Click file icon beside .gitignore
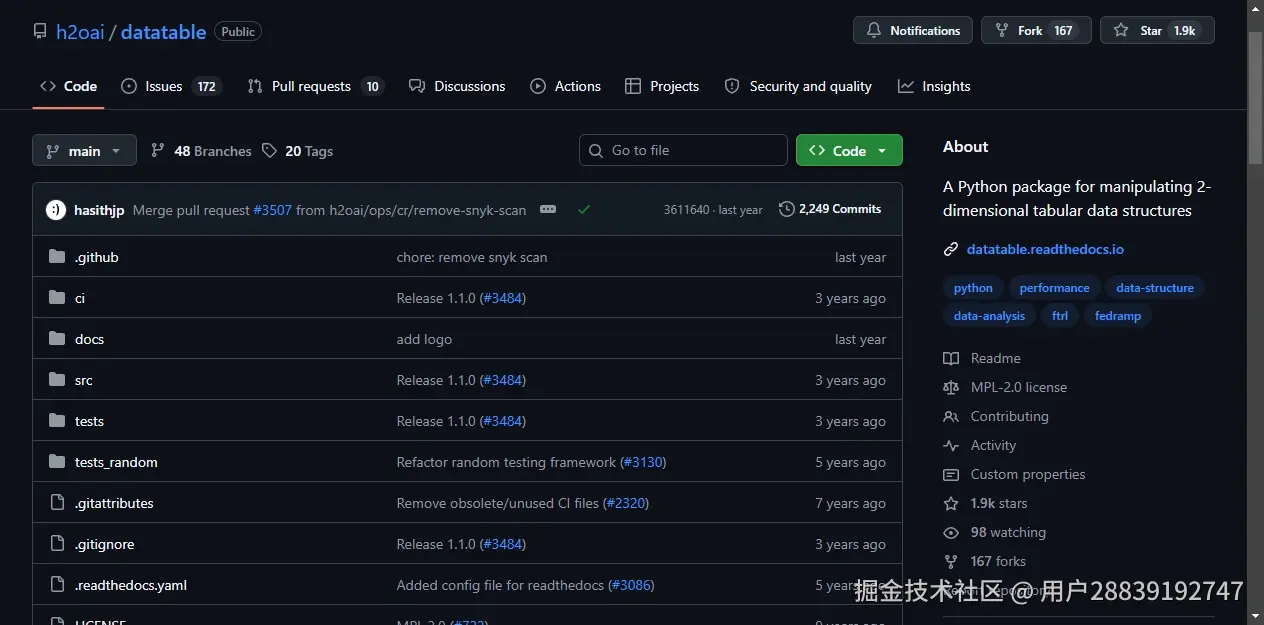1264x625 pixels. [x=57, y=544]
